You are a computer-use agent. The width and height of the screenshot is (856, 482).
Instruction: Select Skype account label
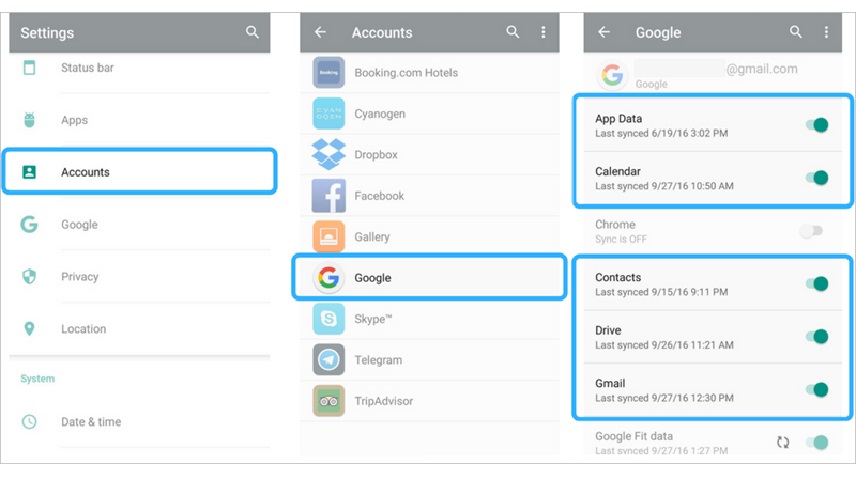point(373,319)
